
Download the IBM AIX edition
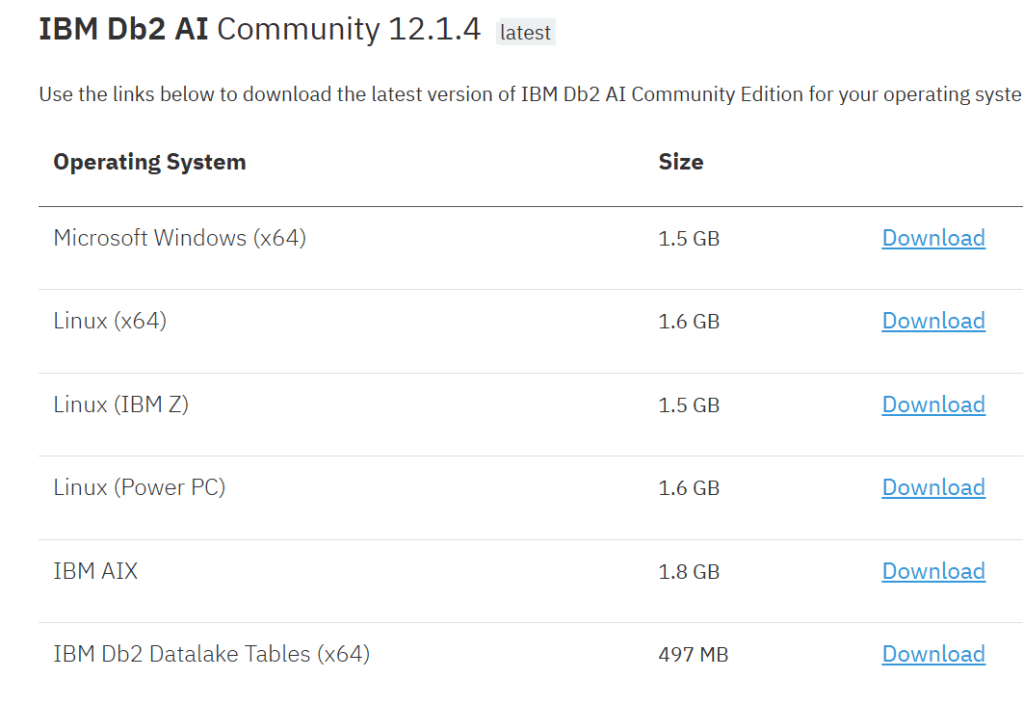coord(933,571)
